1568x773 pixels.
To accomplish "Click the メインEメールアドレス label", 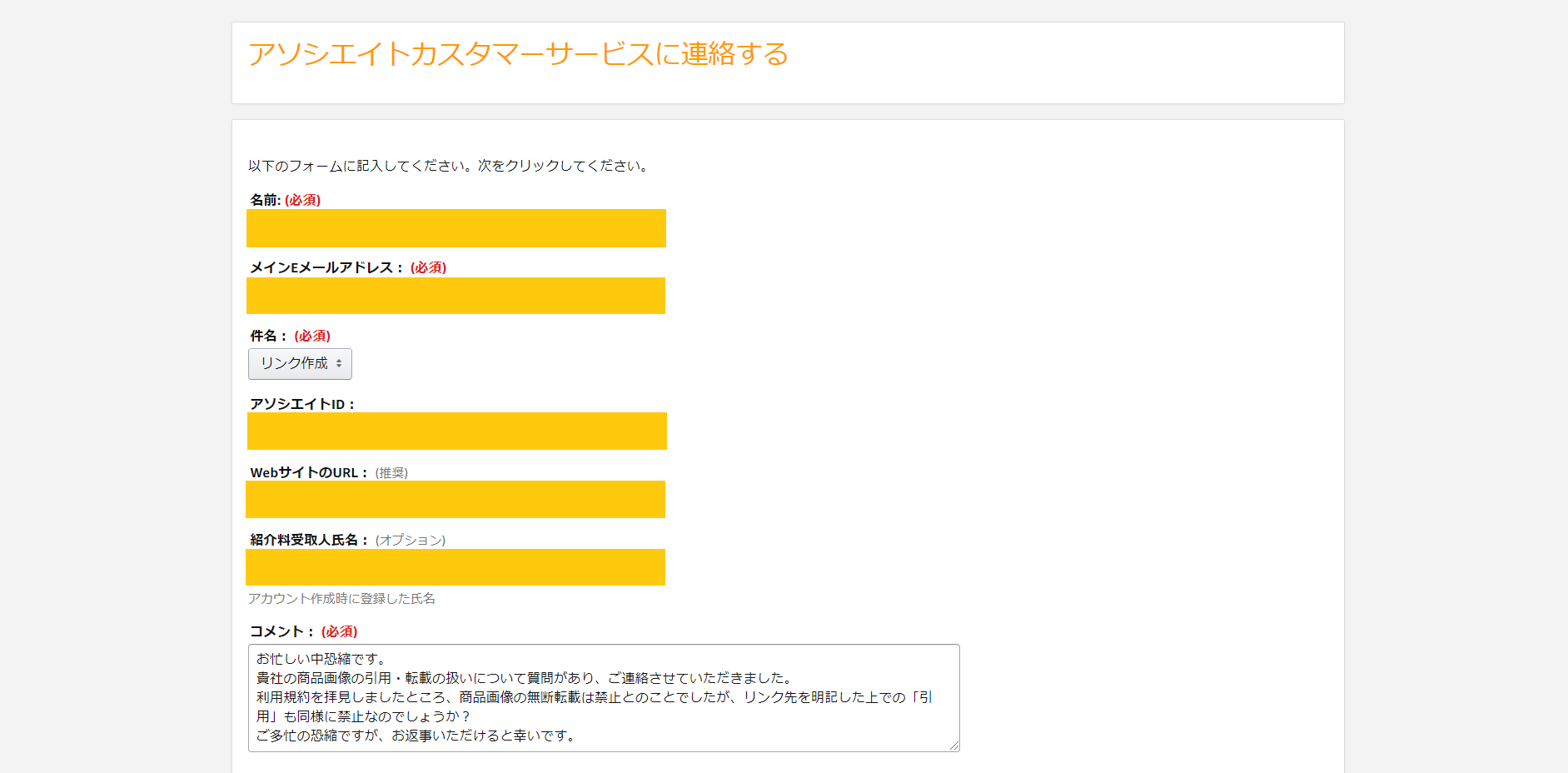I will point(326,267).
